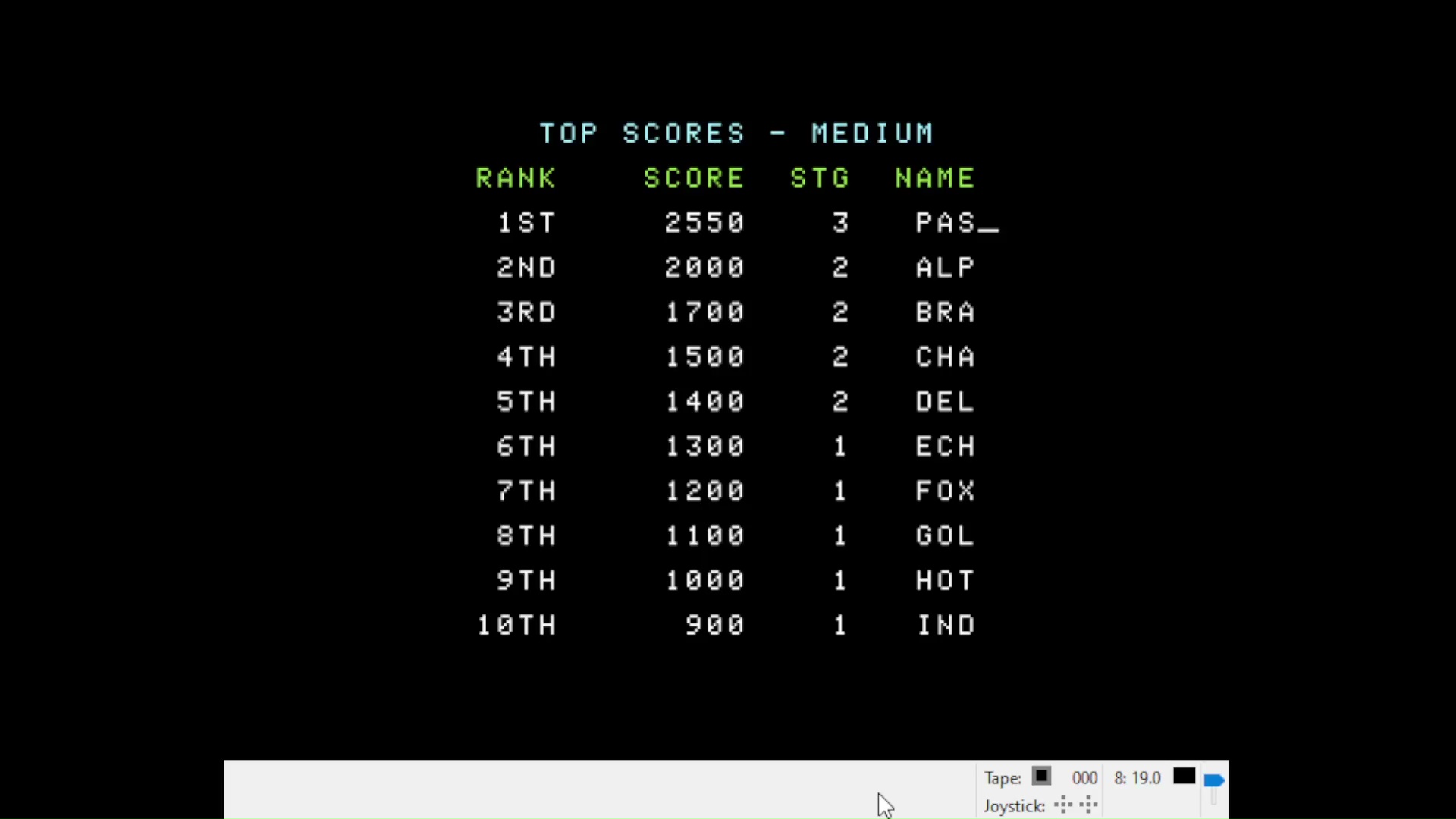Click the 10TH rank label
The height and width of the screenshot is (819, 1456).
tap(516, 626)
